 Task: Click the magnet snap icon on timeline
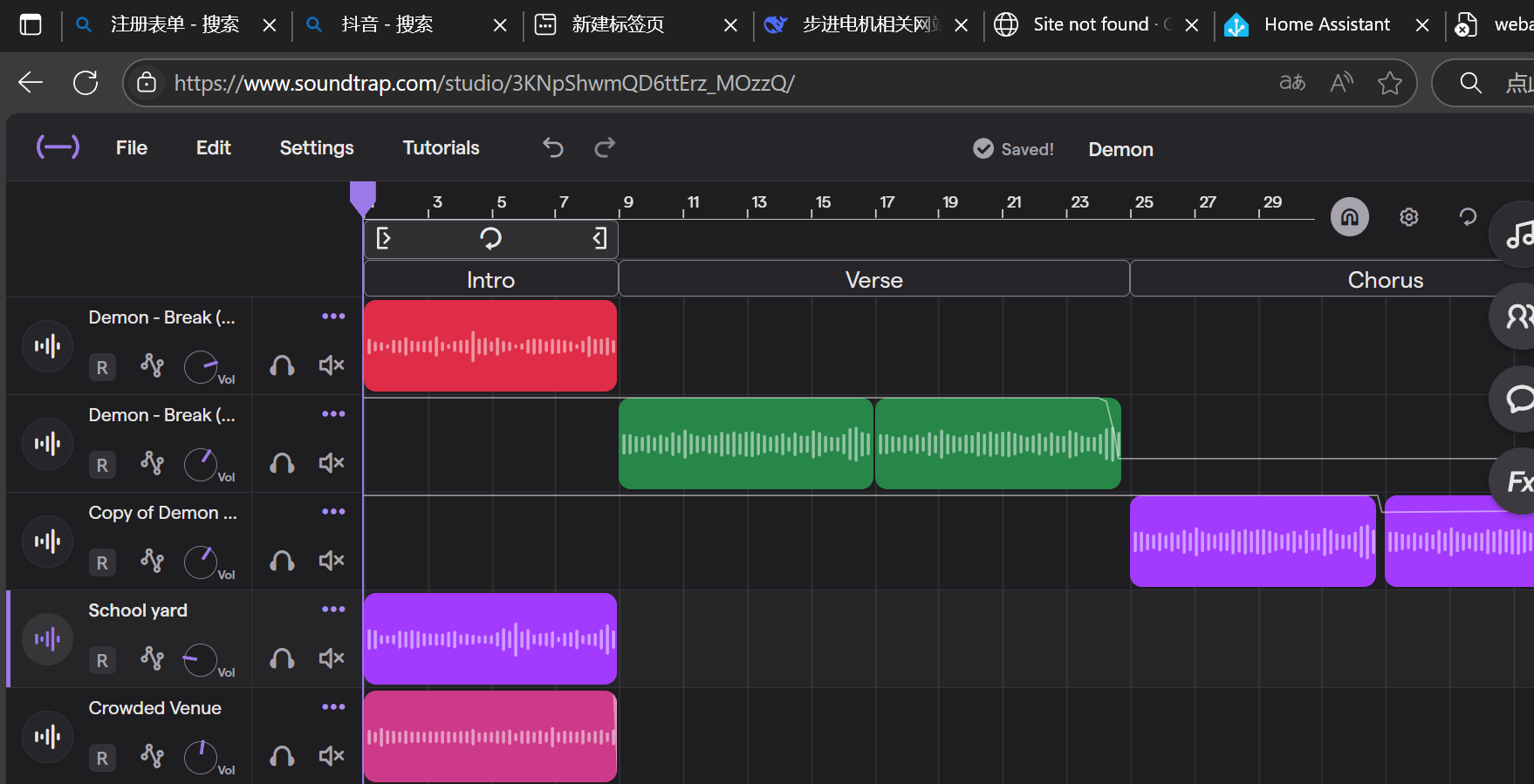1349,217
